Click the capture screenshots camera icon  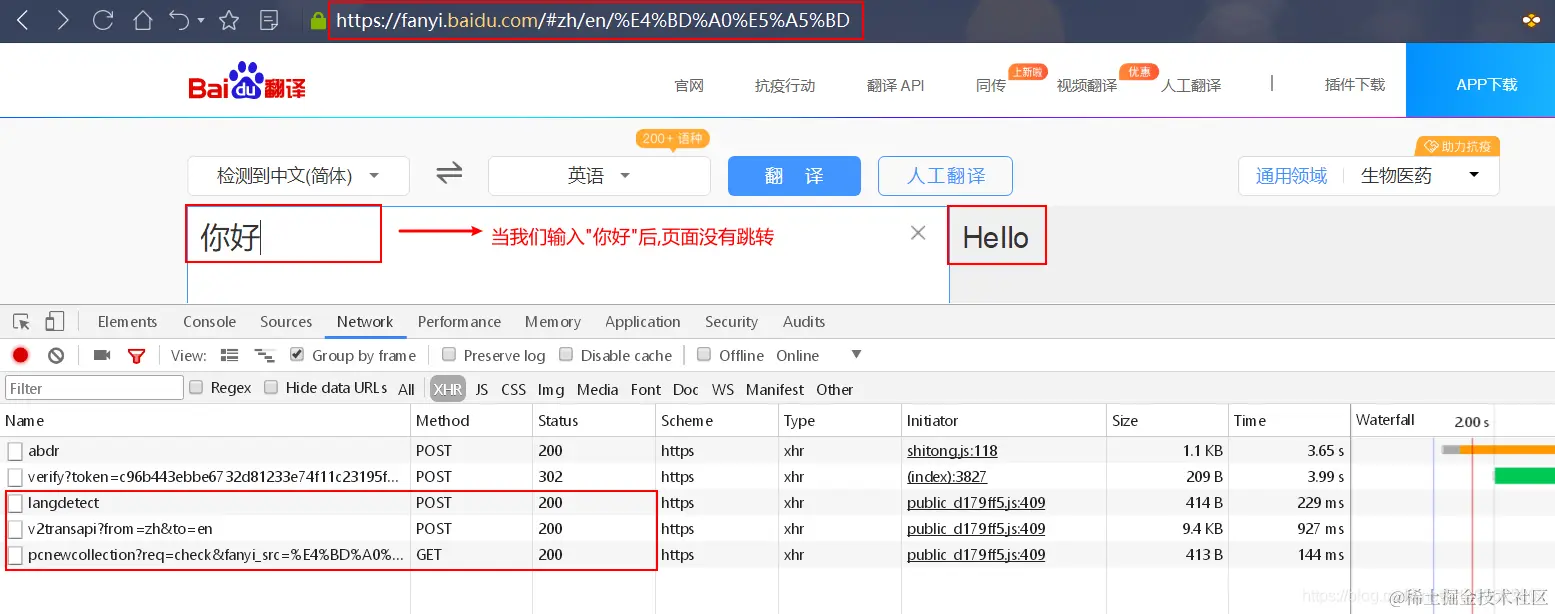tap(101, 355)
